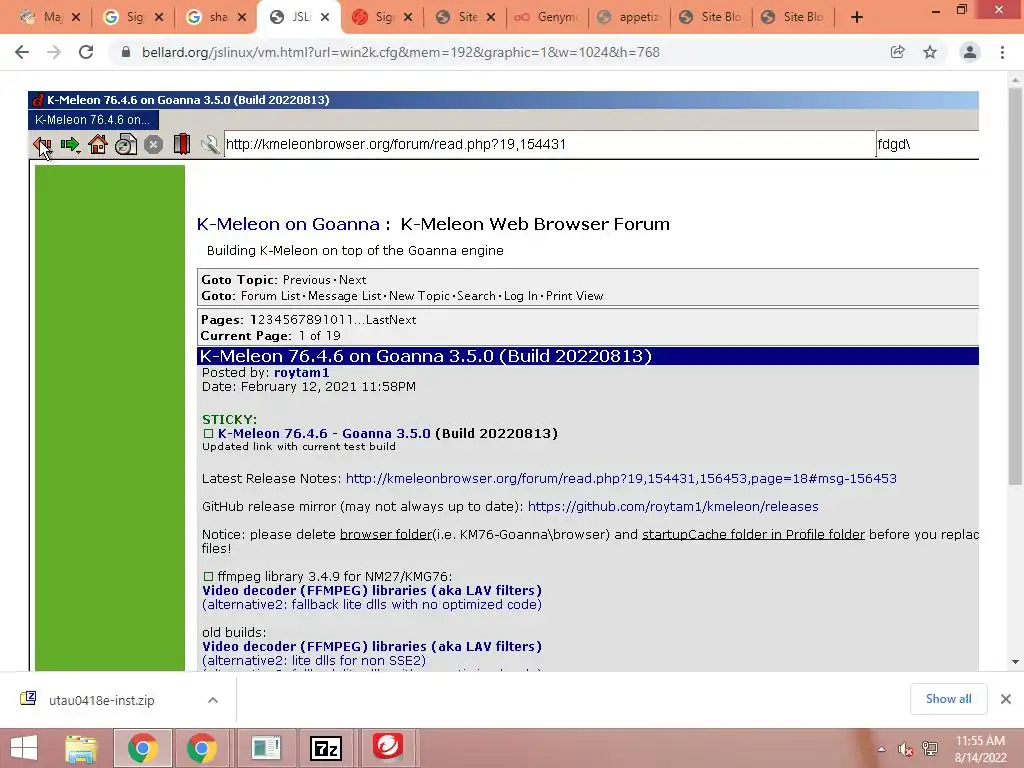
Task: Open the forum Search link
Action: pos(476,296)
